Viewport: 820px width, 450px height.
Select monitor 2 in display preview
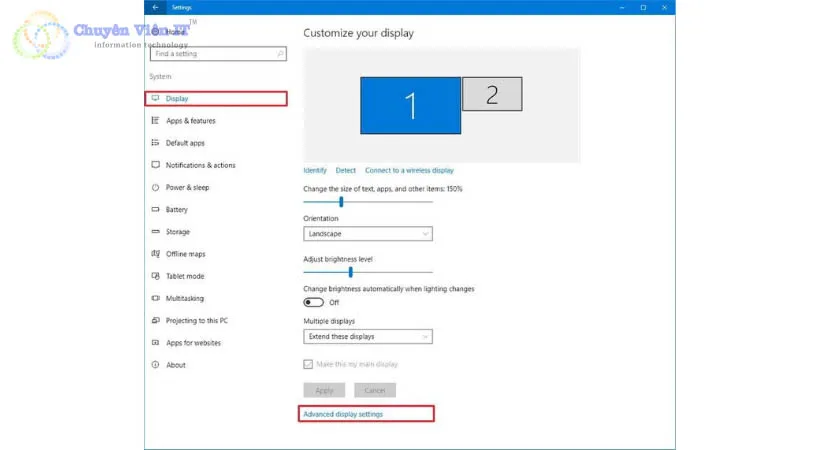tap(492, 95)
